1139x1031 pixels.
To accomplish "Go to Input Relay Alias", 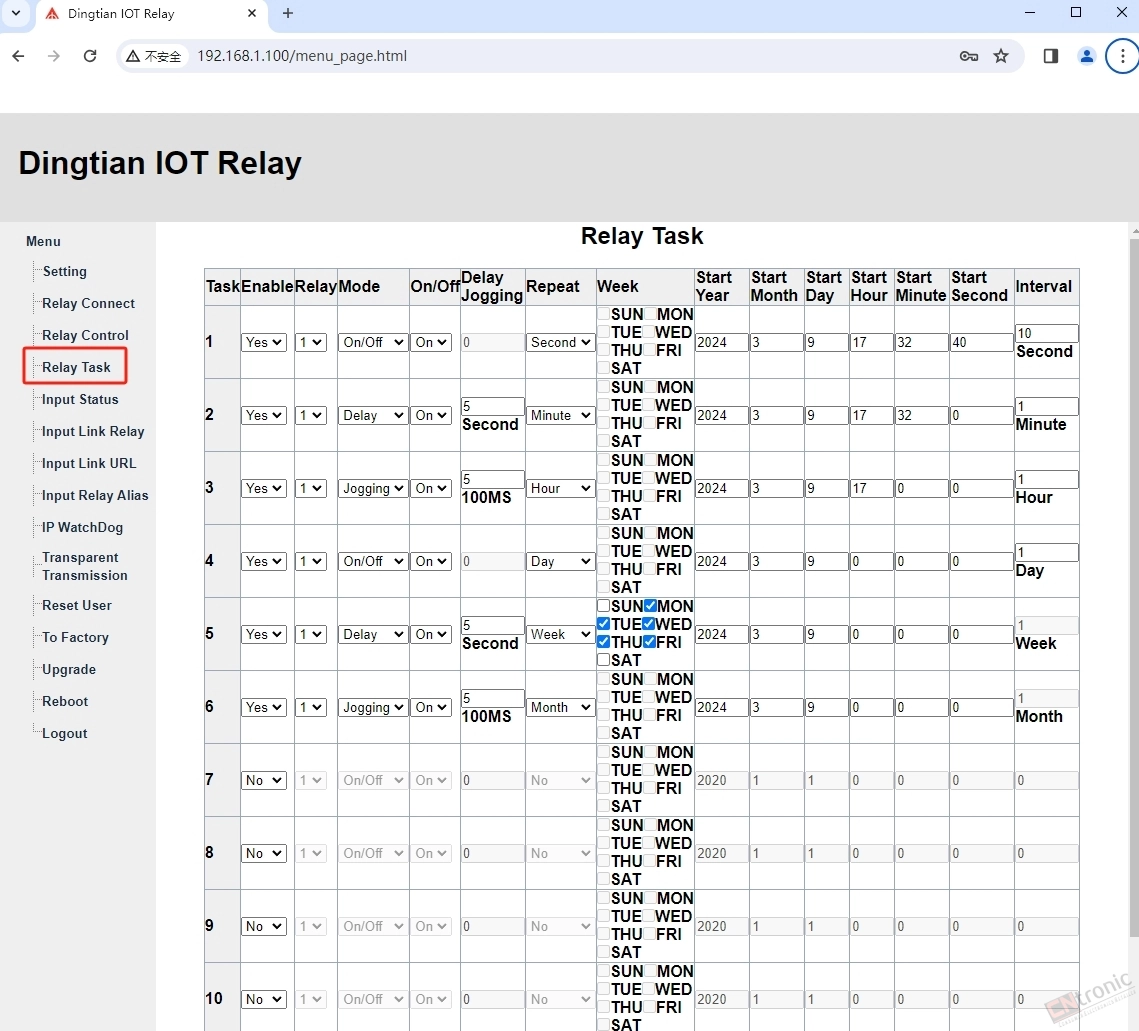I will click(95, 495).
